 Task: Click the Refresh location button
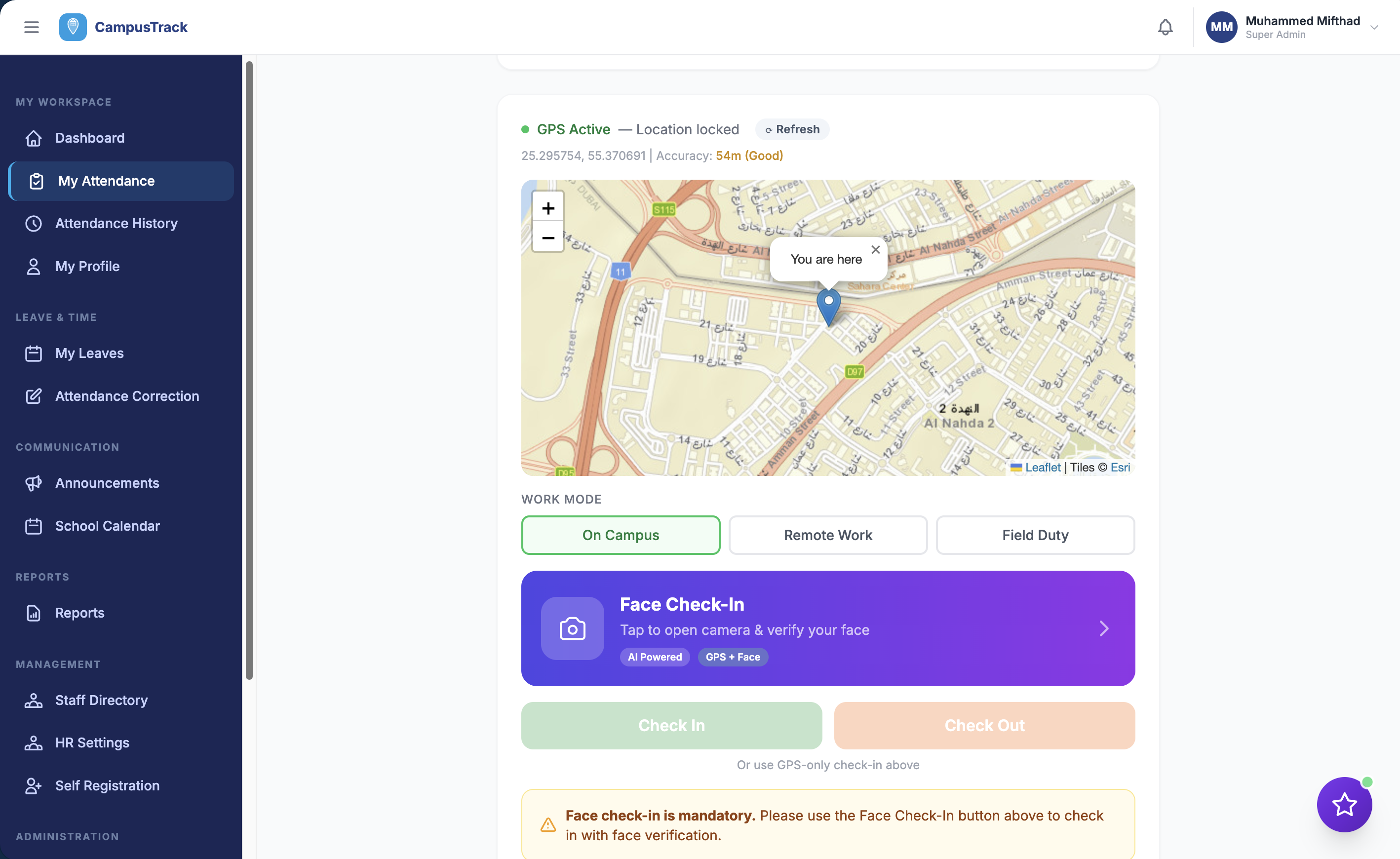tap(791, 129)
